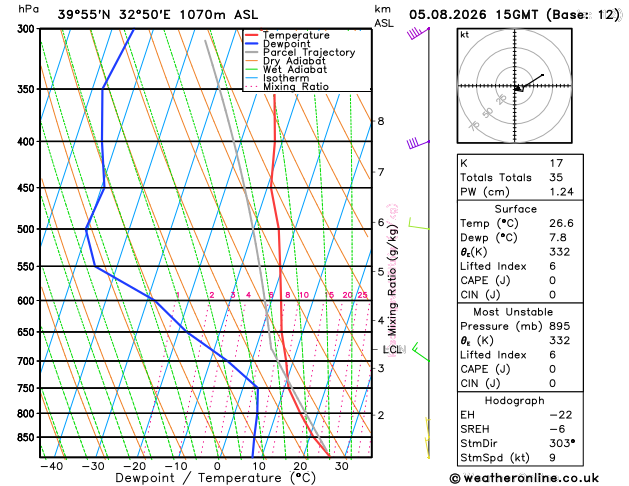629x486 pixels.
Task: Click the Surface section heading
Action: coord(515,209)
